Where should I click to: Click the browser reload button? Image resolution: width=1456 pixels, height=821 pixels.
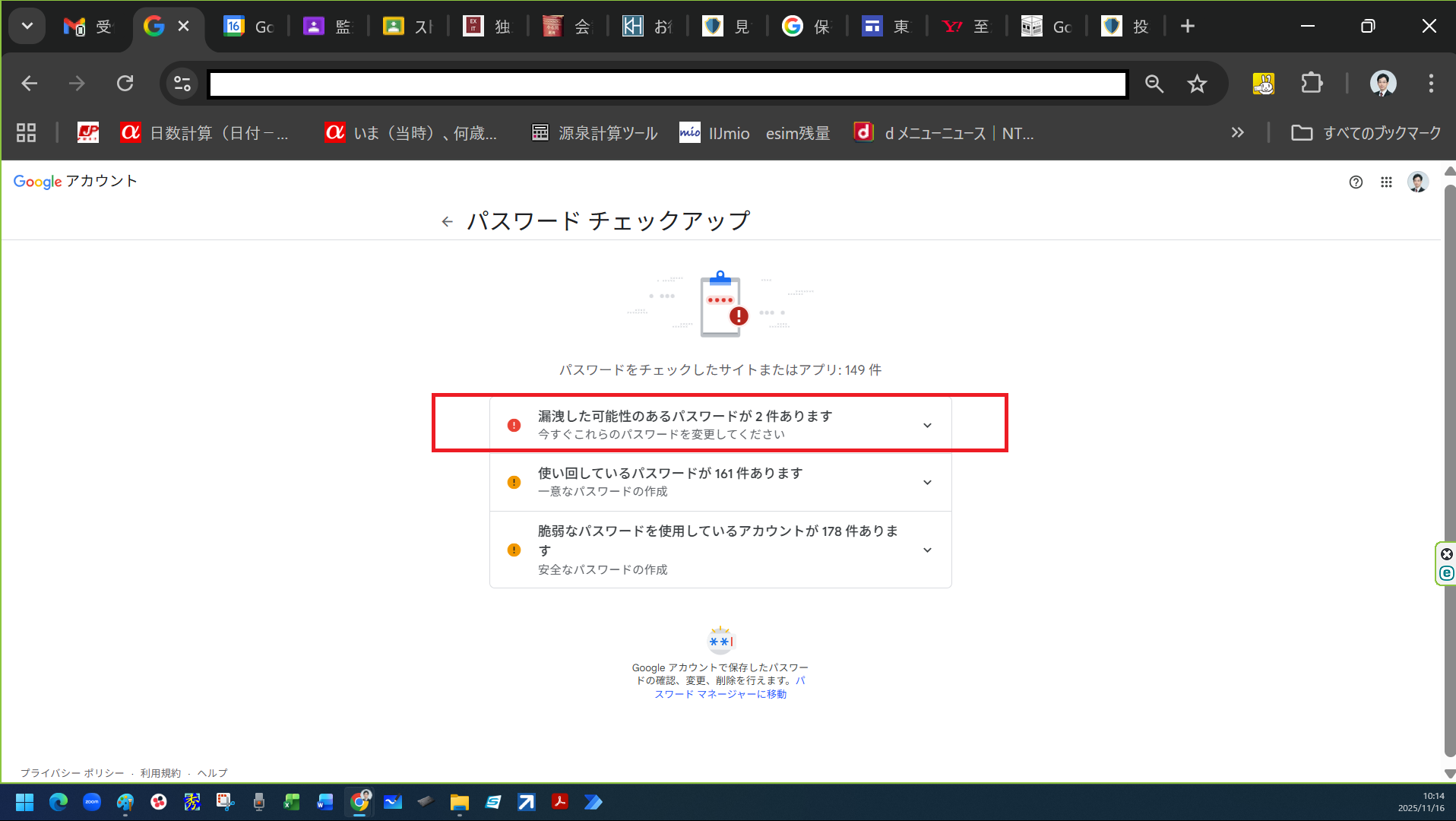125,84
